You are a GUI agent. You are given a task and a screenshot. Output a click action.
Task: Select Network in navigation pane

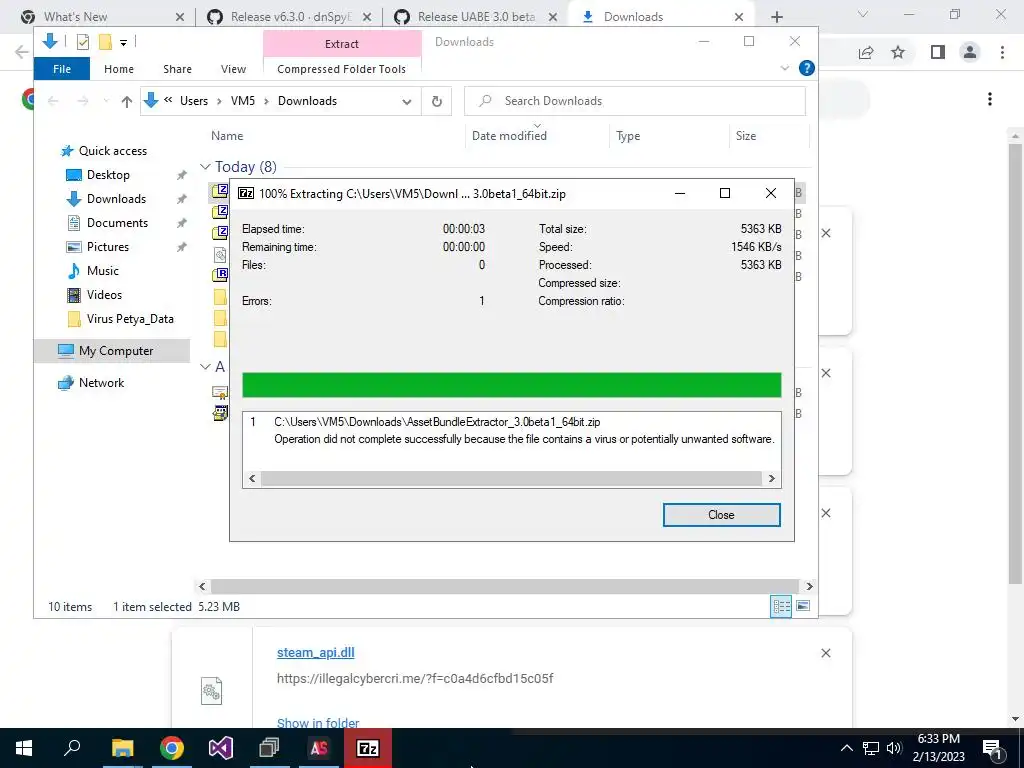coord(101,383)
